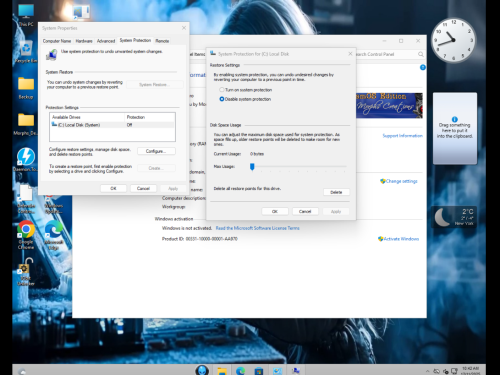The width and height of the screenshot is (500, 375).
Task: Click Delete to remove restore points
Action: (x=336, y=192)
